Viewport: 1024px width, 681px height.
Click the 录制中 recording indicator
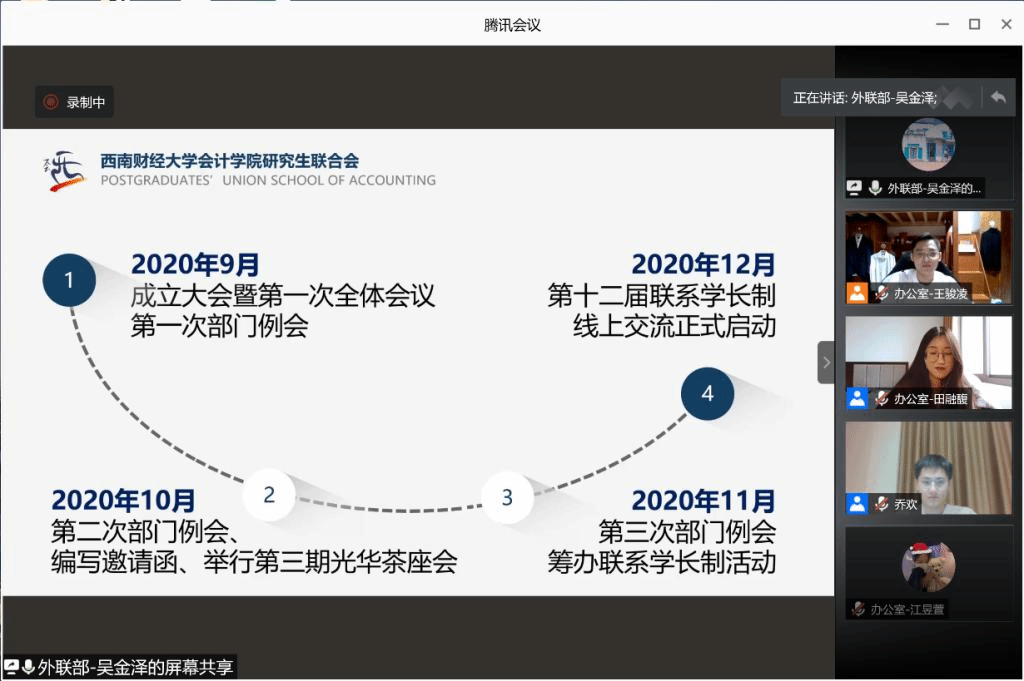point(74,102)
